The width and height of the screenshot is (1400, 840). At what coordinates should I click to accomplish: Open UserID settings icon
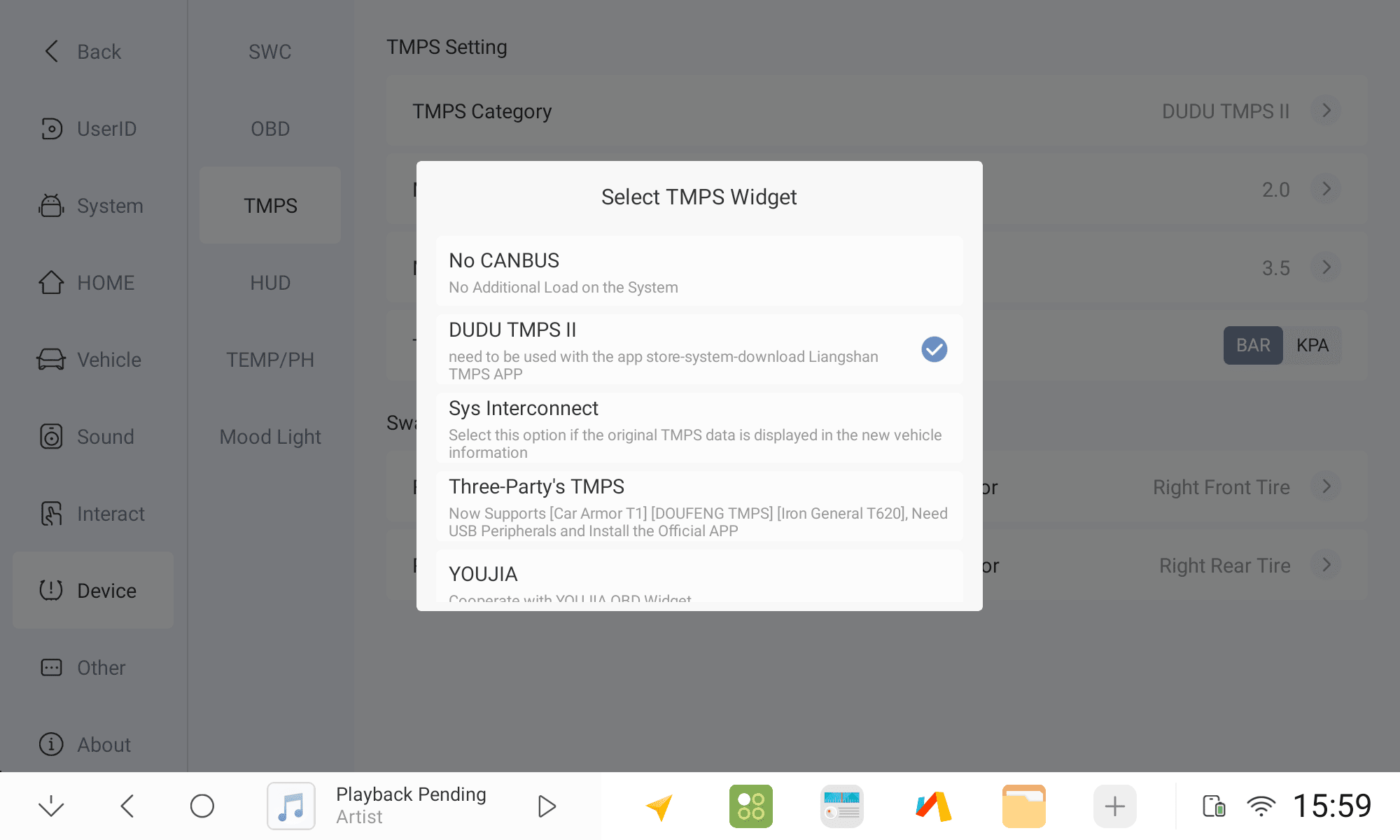(x=52, y=128)
